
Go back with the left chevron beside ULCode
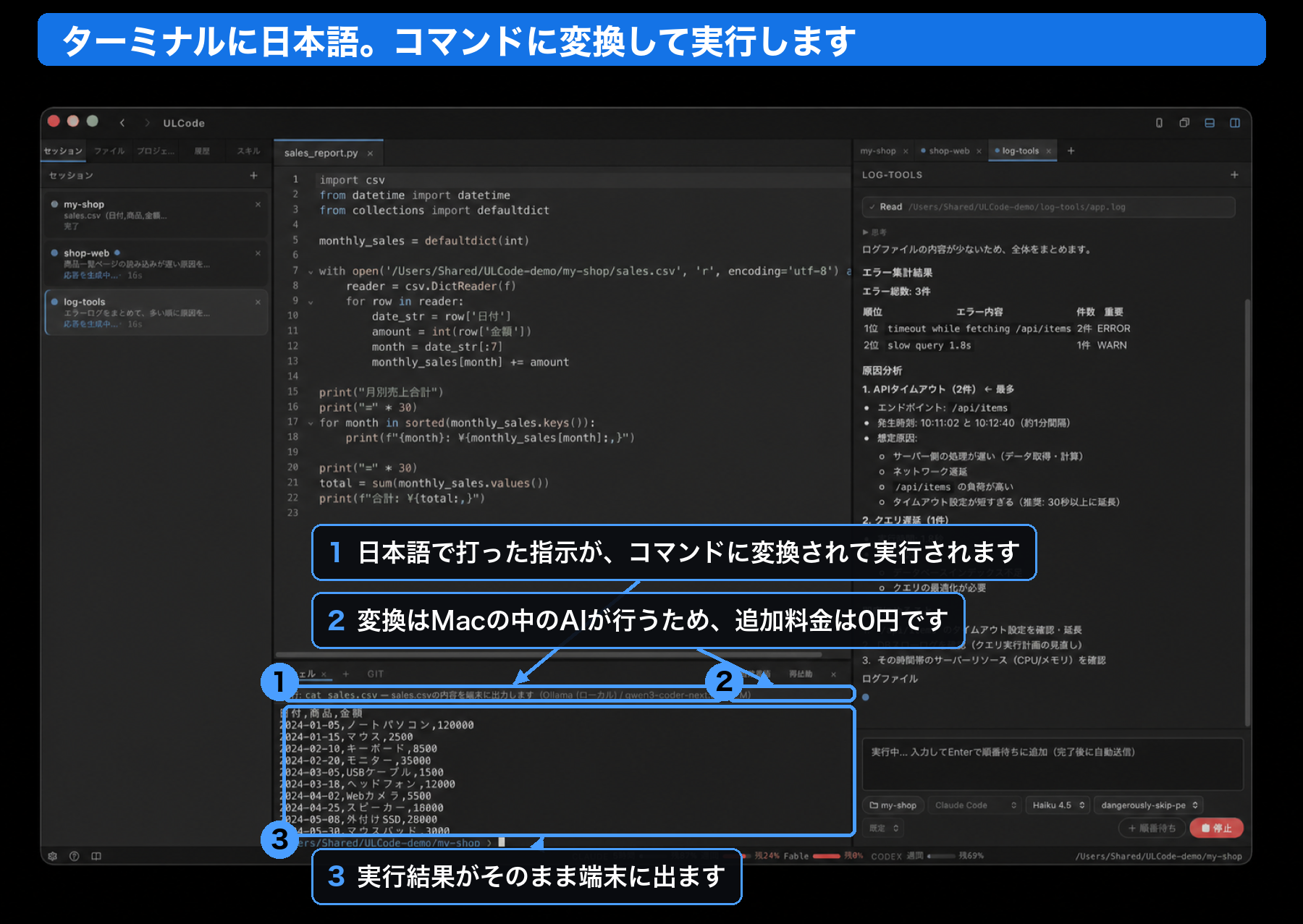tap(122, 123)
